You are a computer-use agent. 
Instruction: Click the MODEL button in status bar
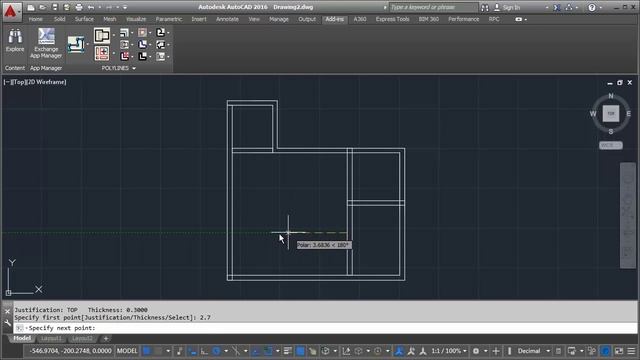tap(127, 351)
